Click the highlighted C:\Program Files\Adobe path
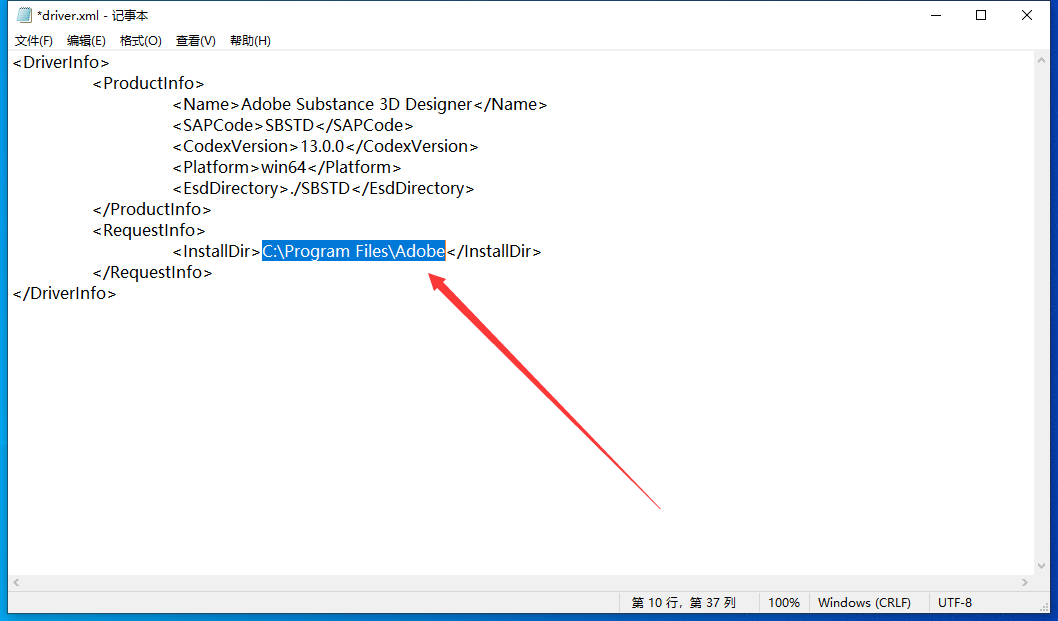This screenshot has width=1058, height=621. pos(354,251)
